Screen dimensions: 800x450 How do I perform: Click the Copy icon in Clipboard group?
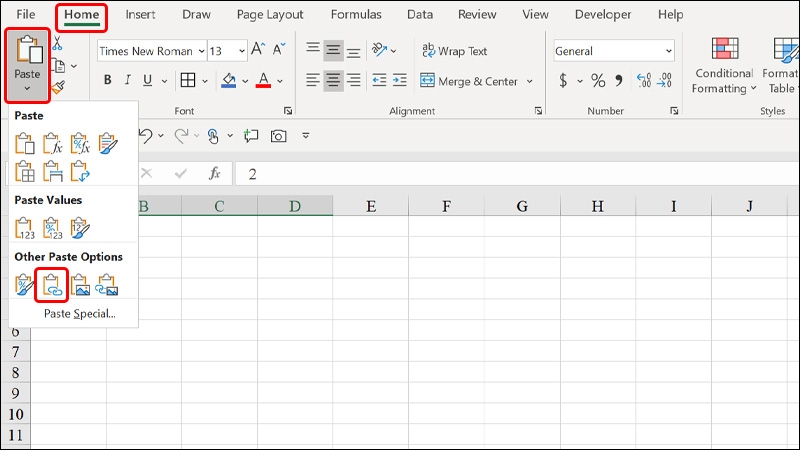[x=59, y=66]
